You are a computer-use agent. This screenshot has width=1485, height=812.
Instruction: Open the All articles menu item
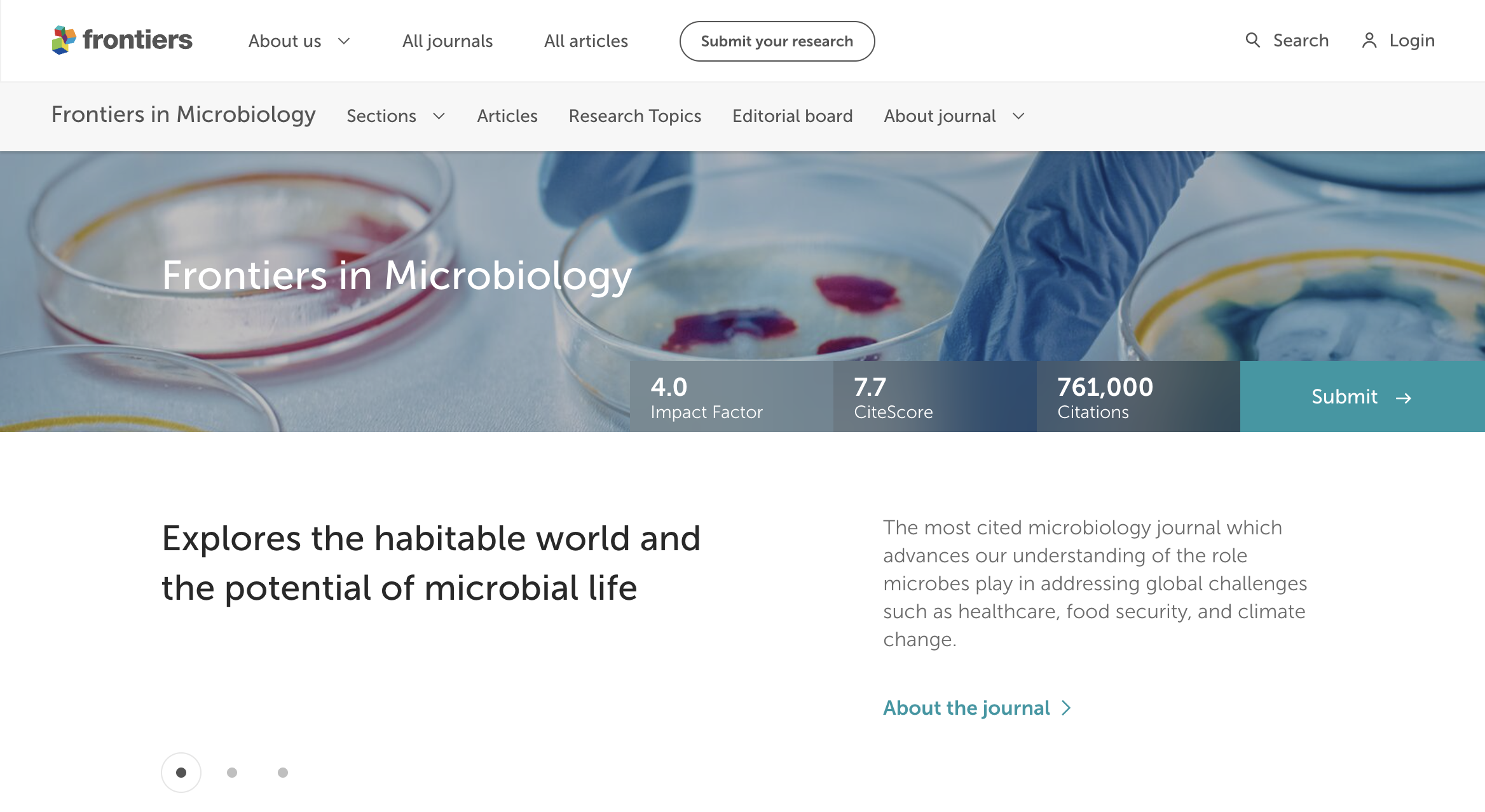[x=585, y=41]
